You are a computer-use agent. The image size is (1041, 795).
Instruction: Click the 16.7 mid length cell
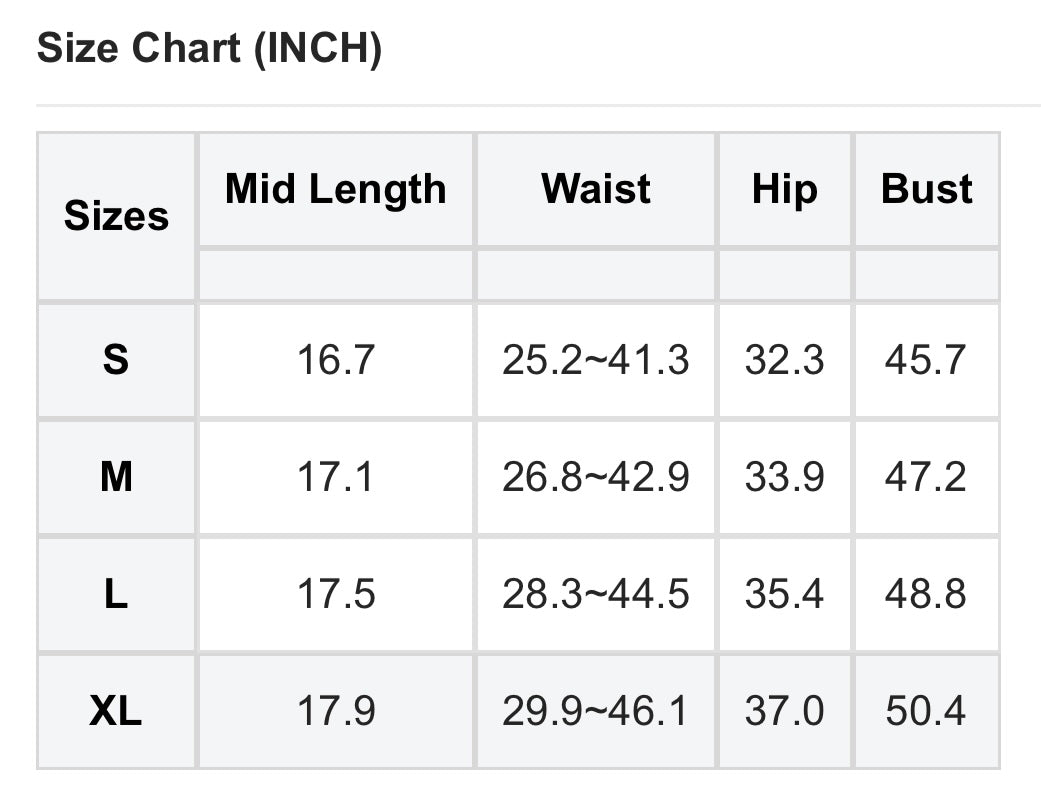coord(335,360)
